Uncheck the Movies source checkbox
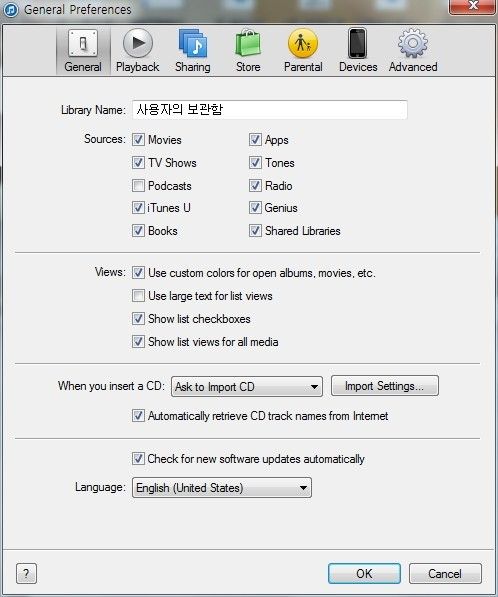 [x=138, y=140]
